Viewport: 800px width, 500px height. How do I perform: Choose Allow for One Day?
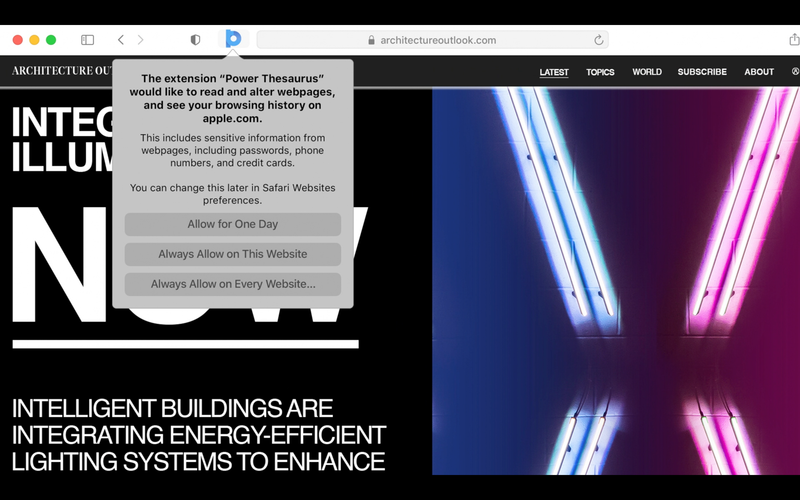pos(232,224)
